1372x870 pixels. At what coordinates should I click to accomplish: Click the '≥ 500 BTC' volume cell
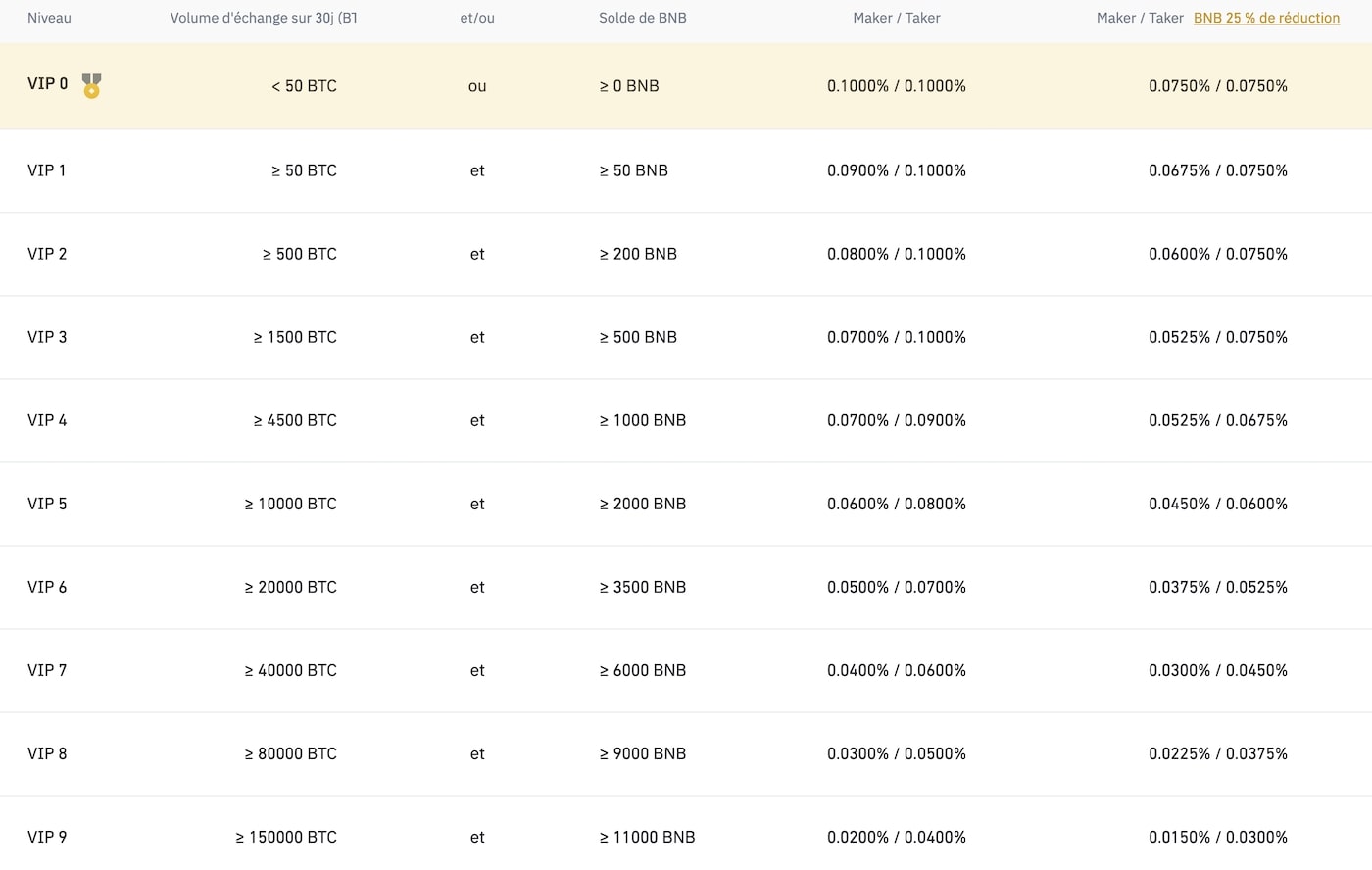300,254
